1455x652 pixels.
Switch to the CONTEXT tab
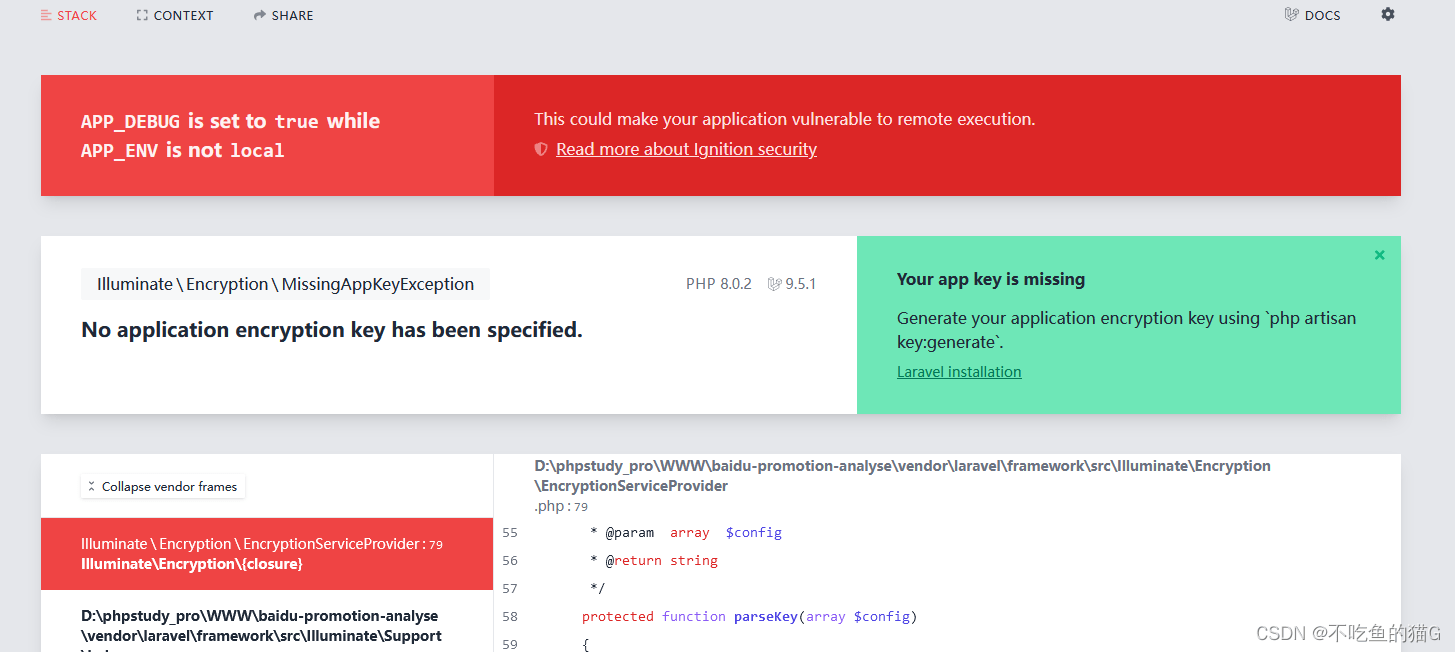pos(175,15)
